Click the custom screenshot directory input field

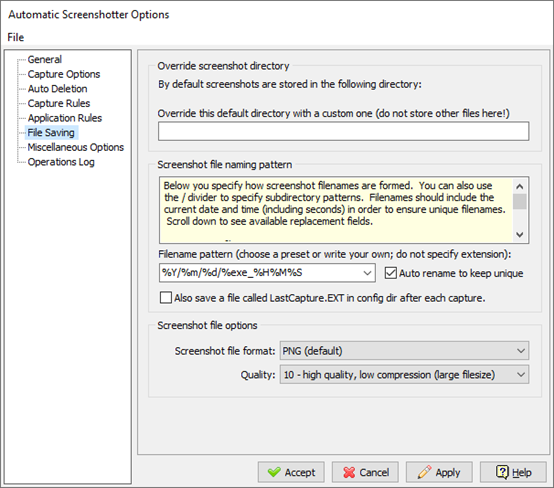pos(343,131)
